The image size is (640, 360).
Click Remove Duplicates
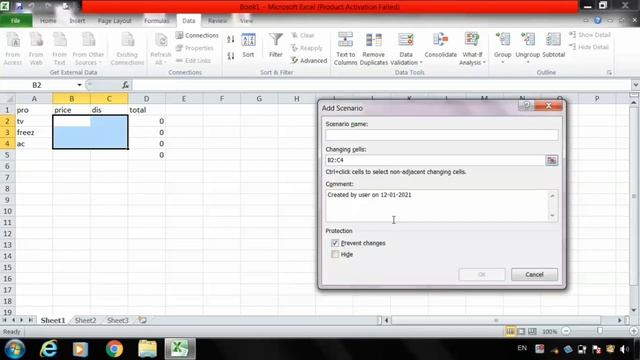click(373, 49)
